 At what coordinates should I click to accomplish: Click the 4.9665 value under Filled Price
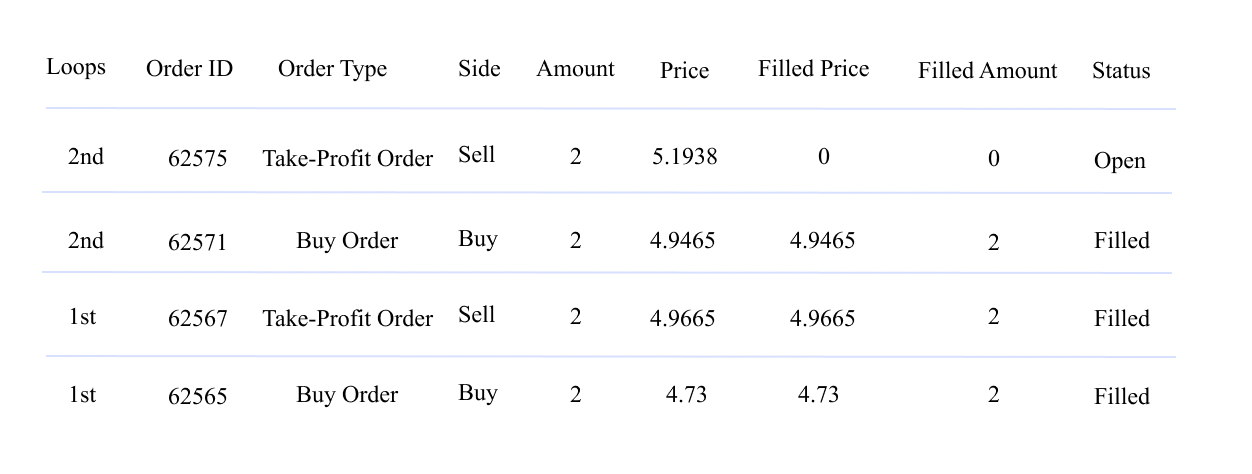coord(822,319)
